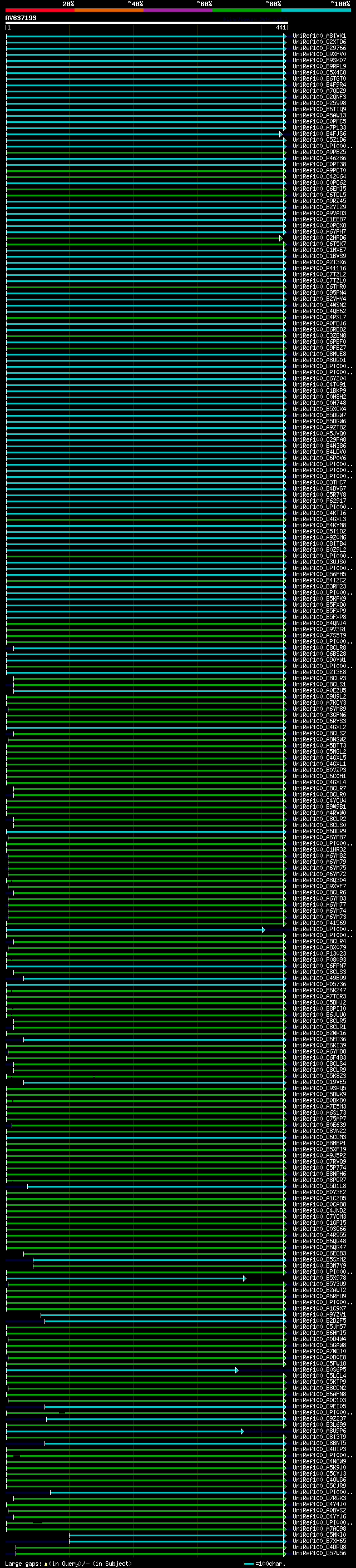The image size is (356, 1568).
Task: Select the UniRef100_Q6EMI5 label
Action: click(319, 189)
